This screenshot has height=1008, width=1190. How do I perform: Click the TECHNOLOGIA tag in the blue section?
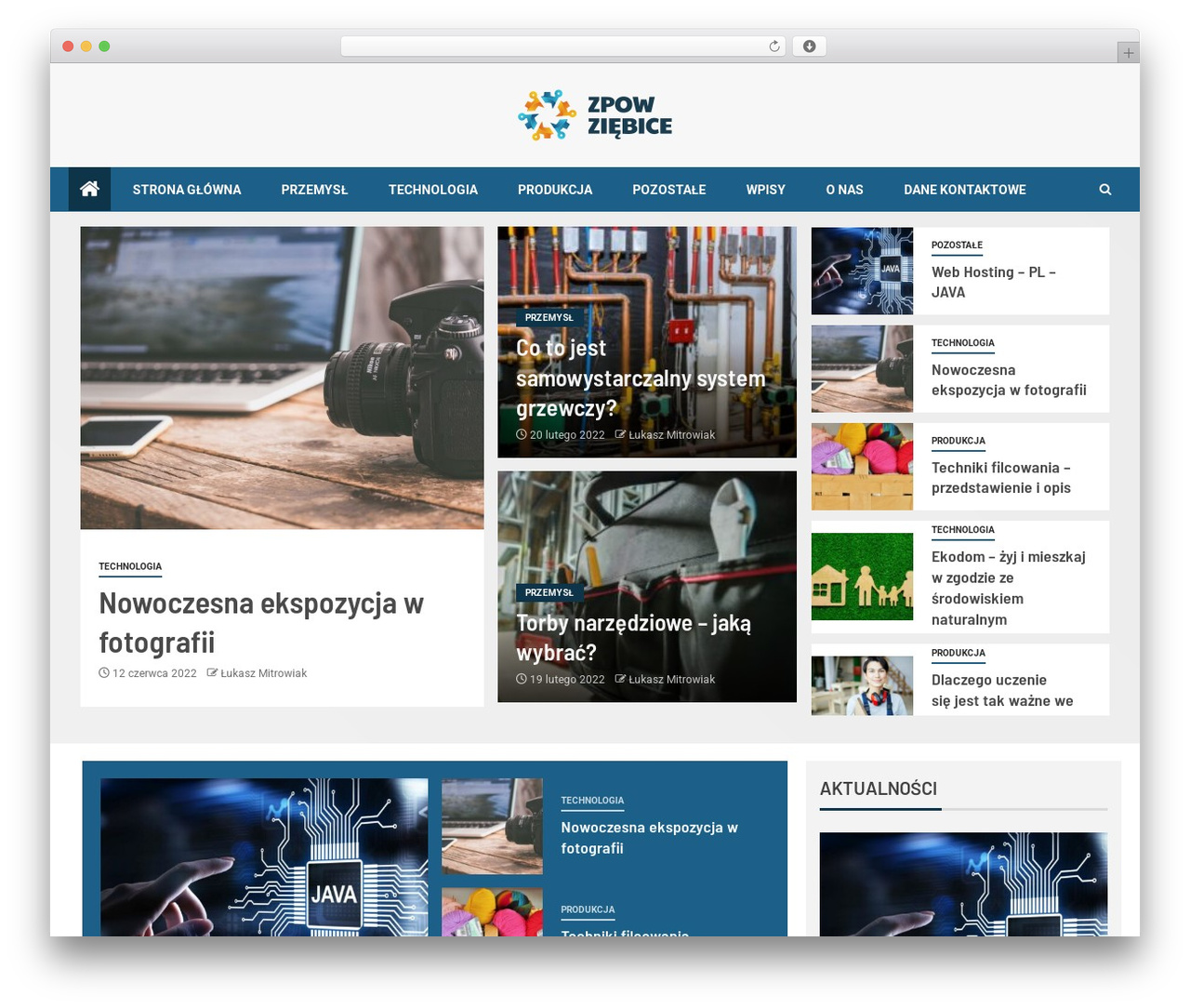coord(592,801)
